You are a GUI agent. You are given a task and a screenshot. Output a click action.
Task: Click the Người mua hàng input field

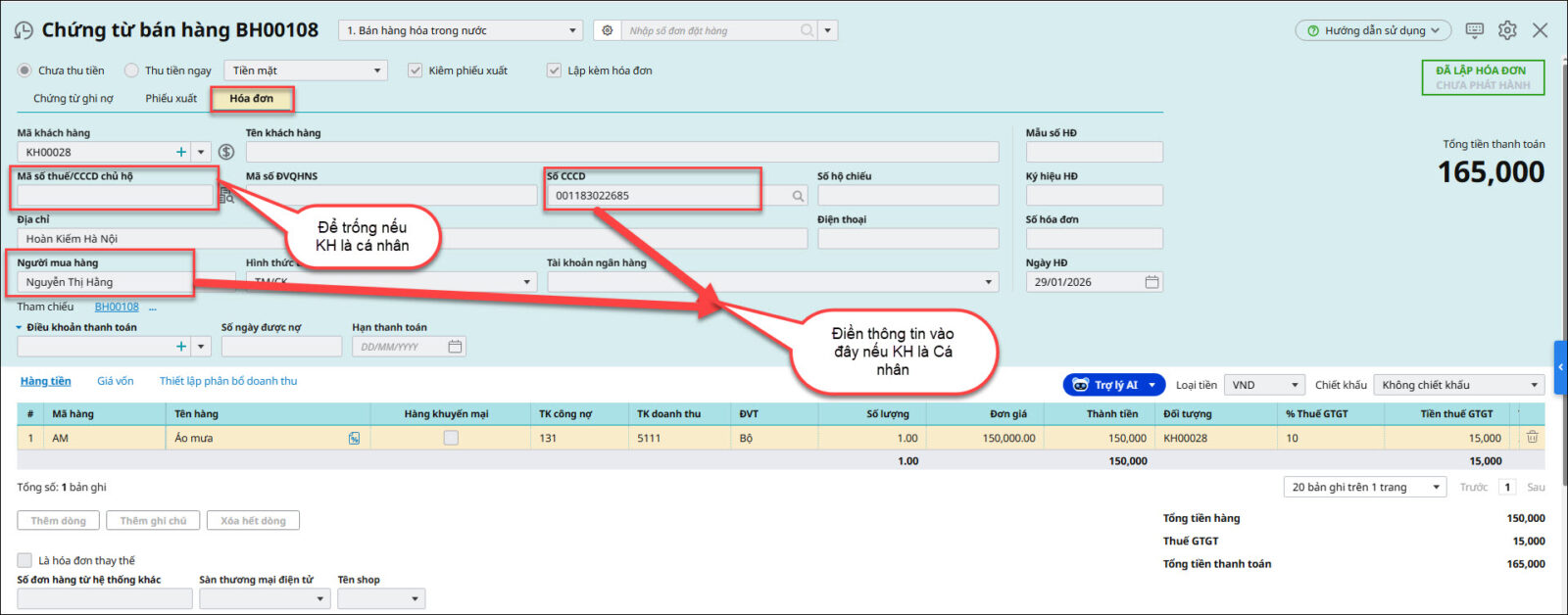point(106,282)
